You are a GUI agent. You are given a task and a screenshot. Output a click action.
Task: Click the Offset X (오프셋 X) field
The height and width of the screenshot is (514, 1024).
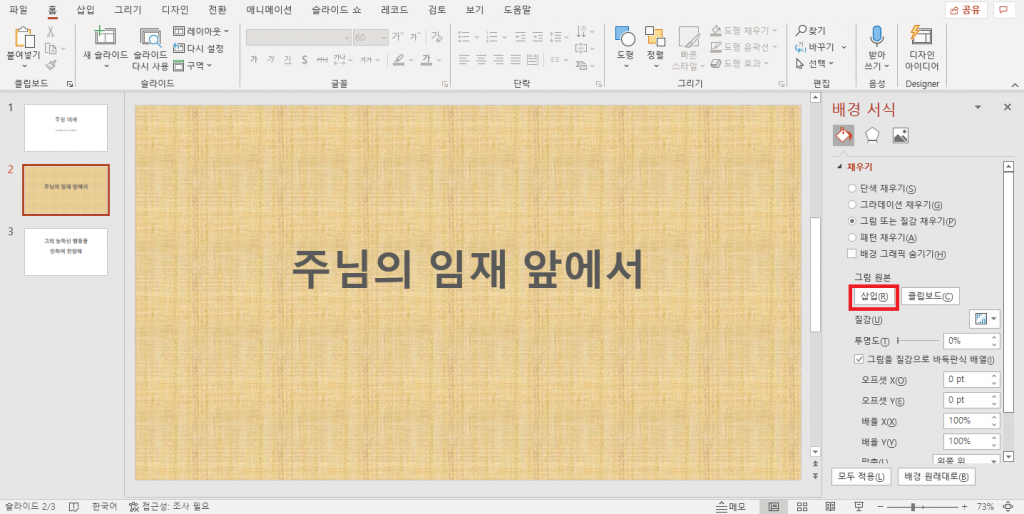[971, 379]
